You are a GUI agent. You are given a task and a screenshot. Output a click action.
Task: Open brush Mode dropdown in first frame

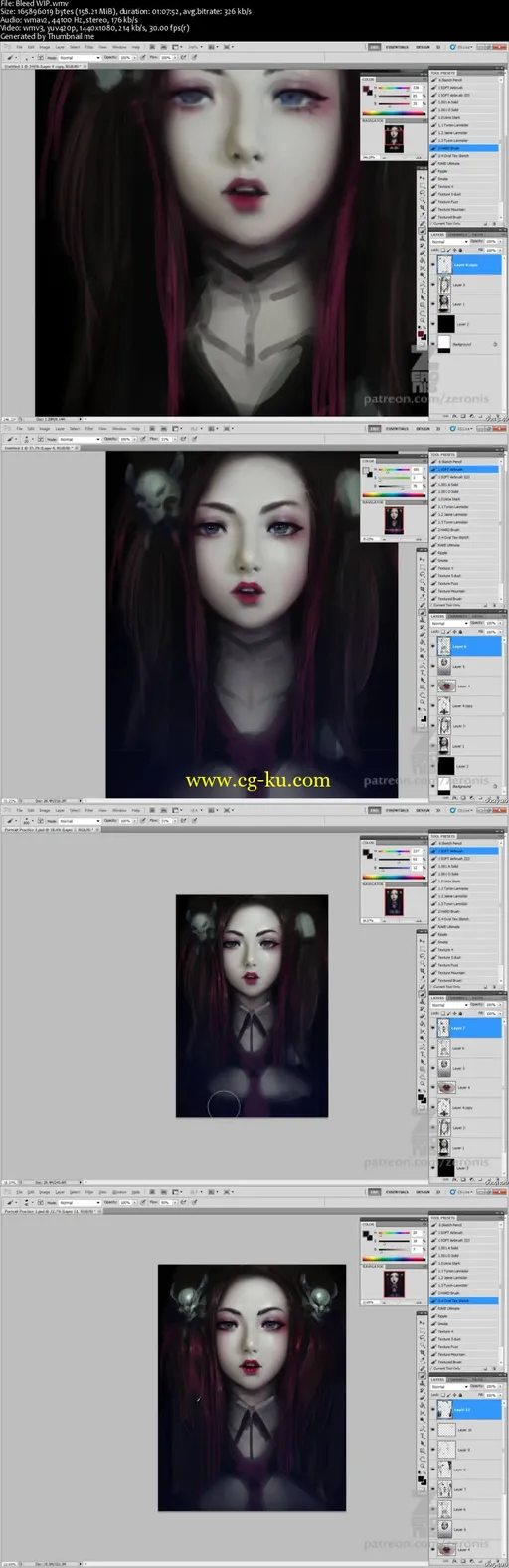pos(79,58)
